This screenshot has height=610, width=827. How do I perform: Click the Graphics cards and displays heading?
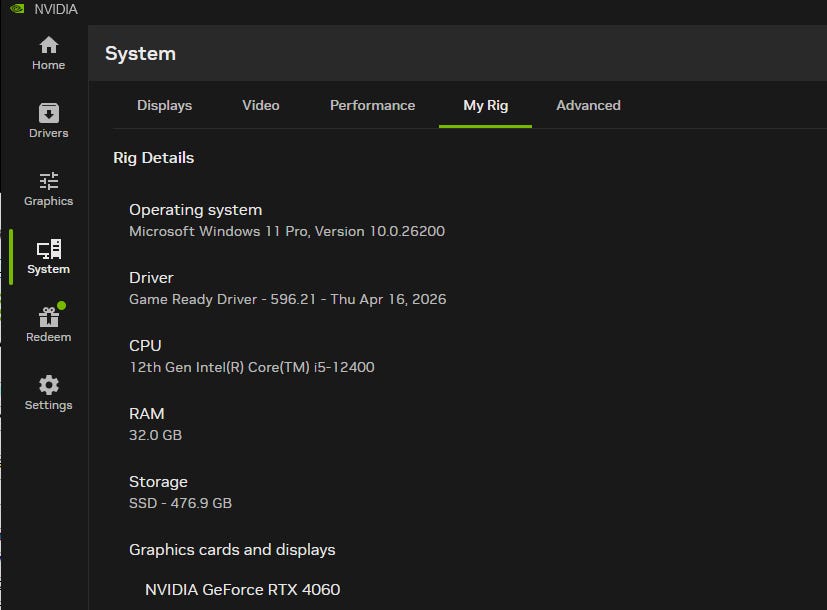click(232, 550)
